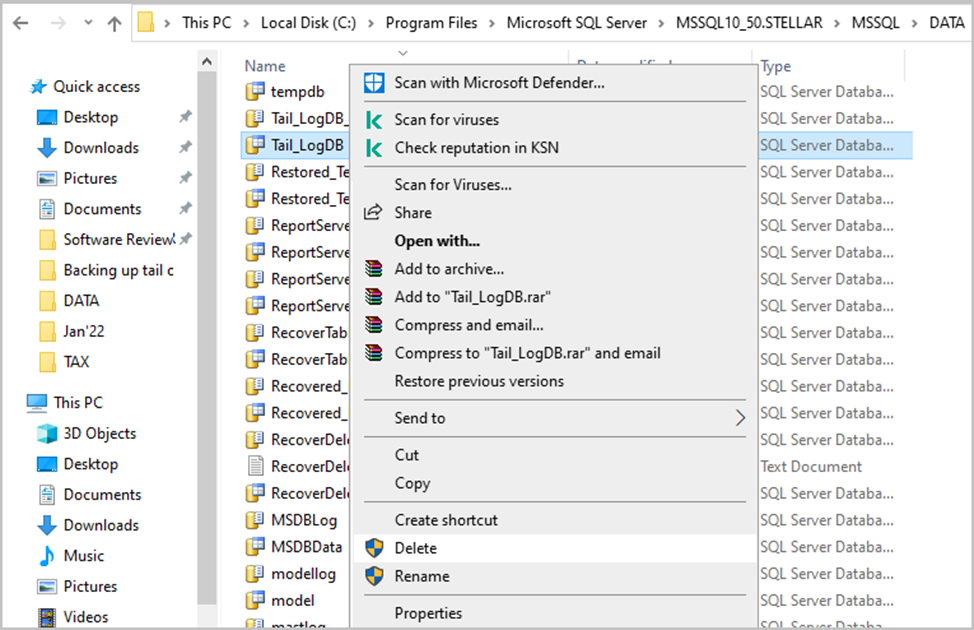Click WinRAR icon next to Compress and email
The height and width of the screenshot is (630, 974).
tap(373, 324)
